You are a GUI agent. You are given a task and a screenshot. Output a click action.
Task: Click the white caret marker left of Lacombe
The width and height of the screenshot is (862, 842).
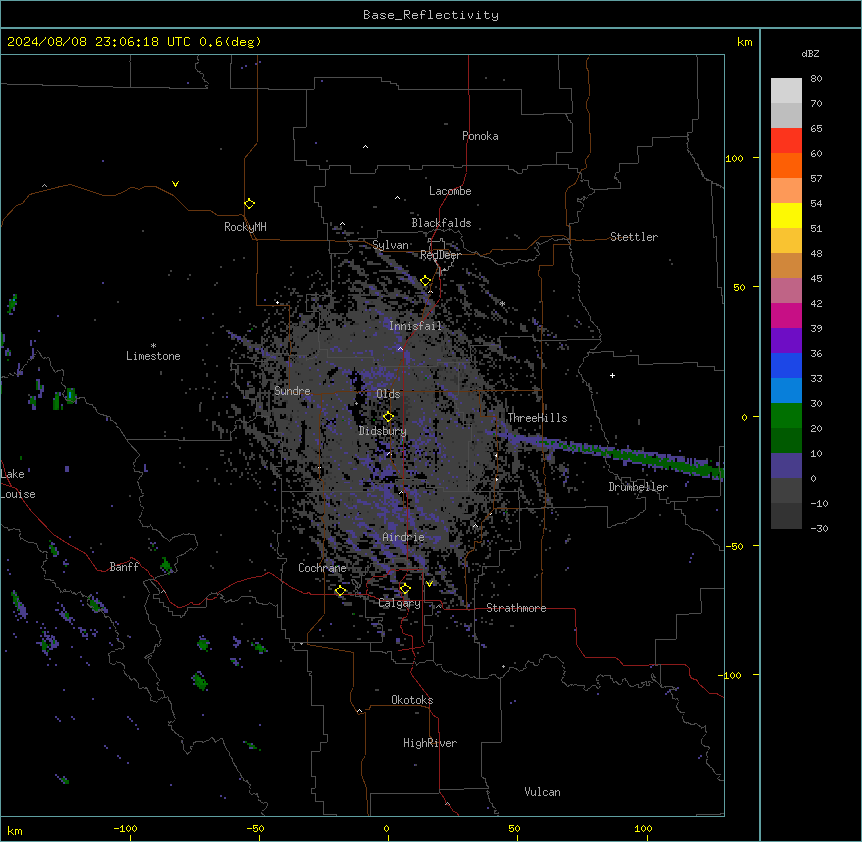coord(397,198)
